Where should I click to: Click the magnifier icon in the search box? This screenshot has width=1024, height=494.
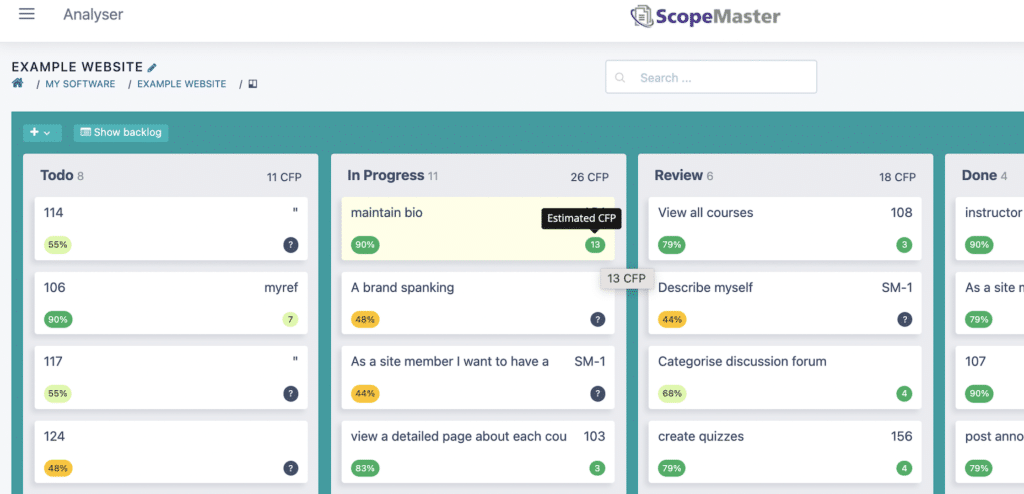click(x=620, y=78)
